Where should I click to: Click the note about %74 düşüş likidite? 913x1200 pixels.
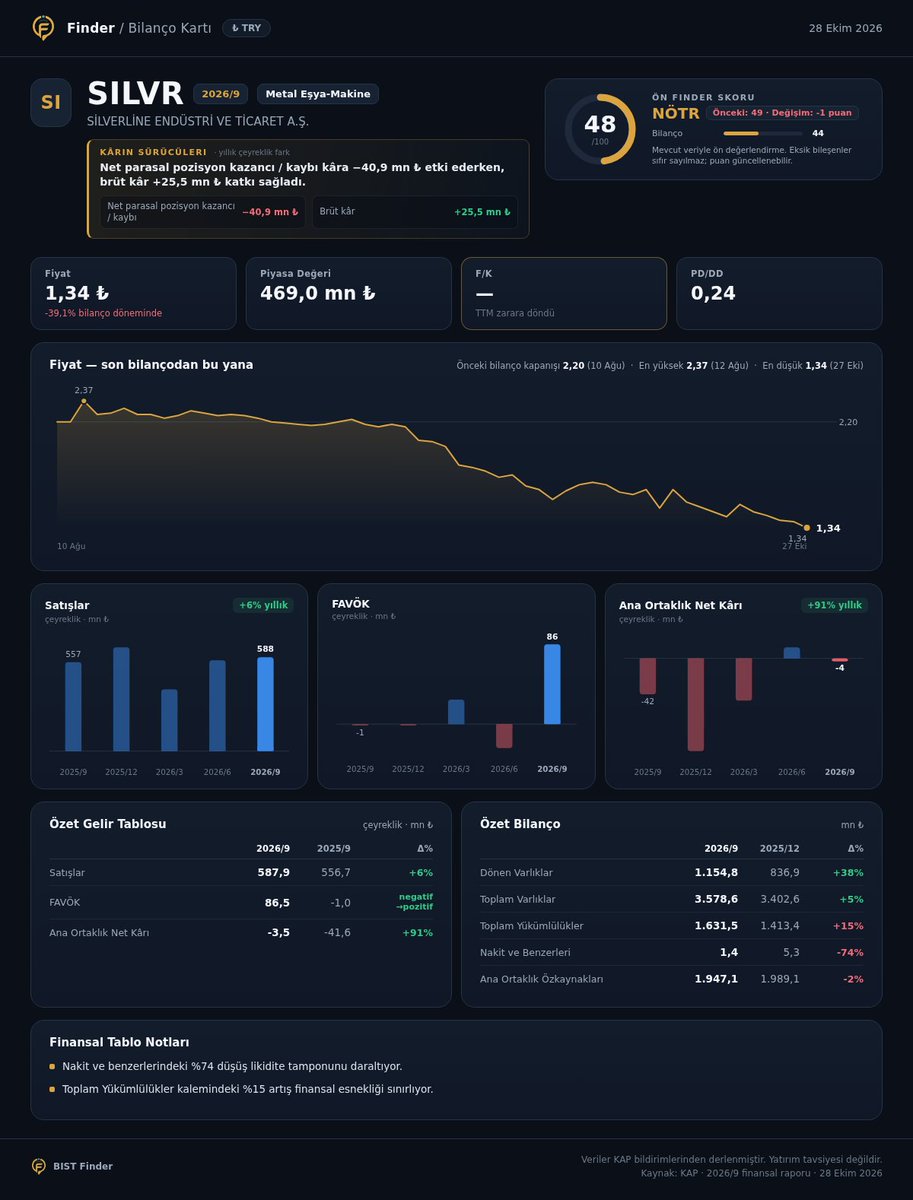click(x=232, y=1066)
